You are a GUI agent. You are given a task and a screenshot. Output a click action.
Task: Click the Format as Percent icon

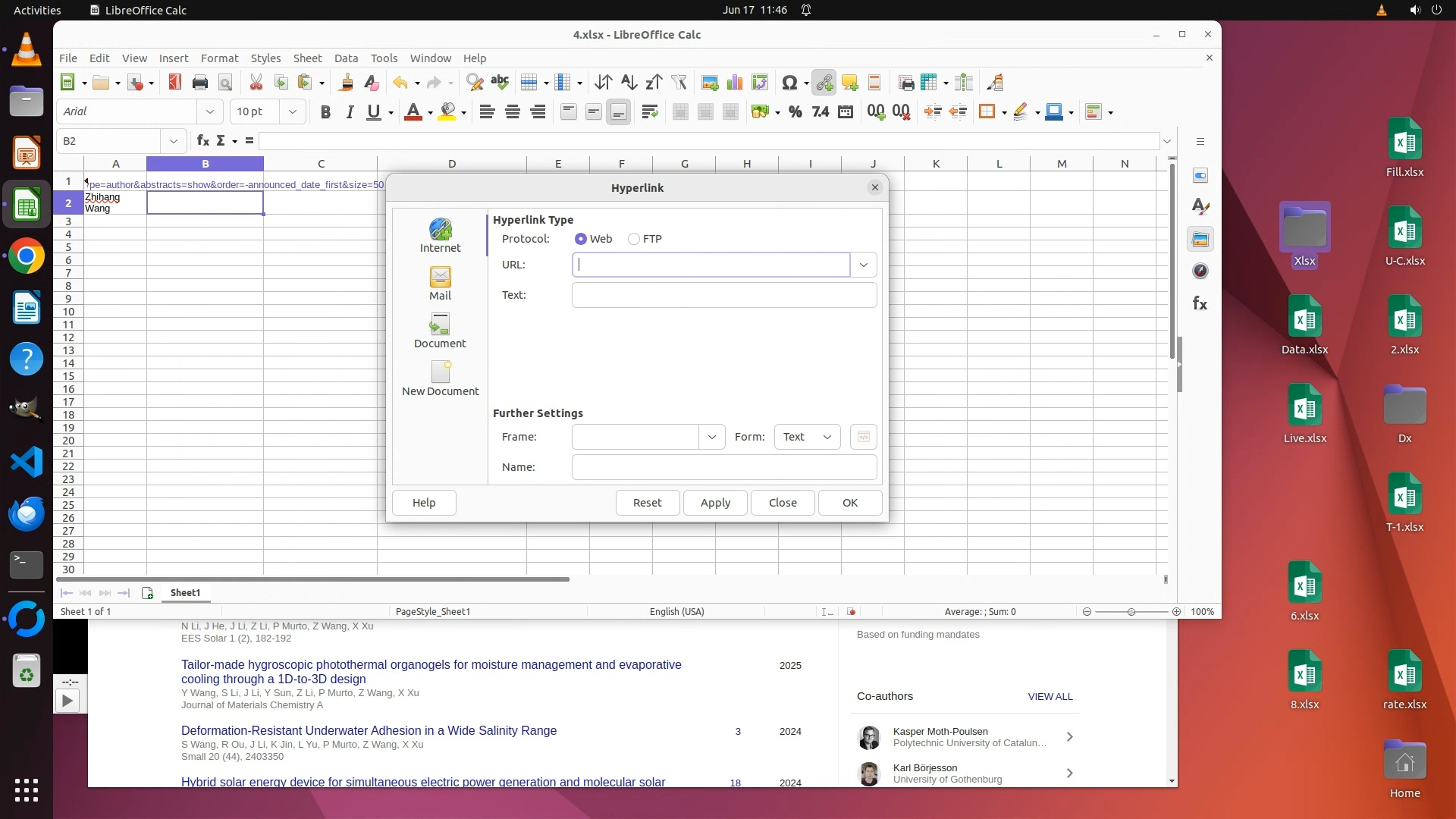[795, 112]
